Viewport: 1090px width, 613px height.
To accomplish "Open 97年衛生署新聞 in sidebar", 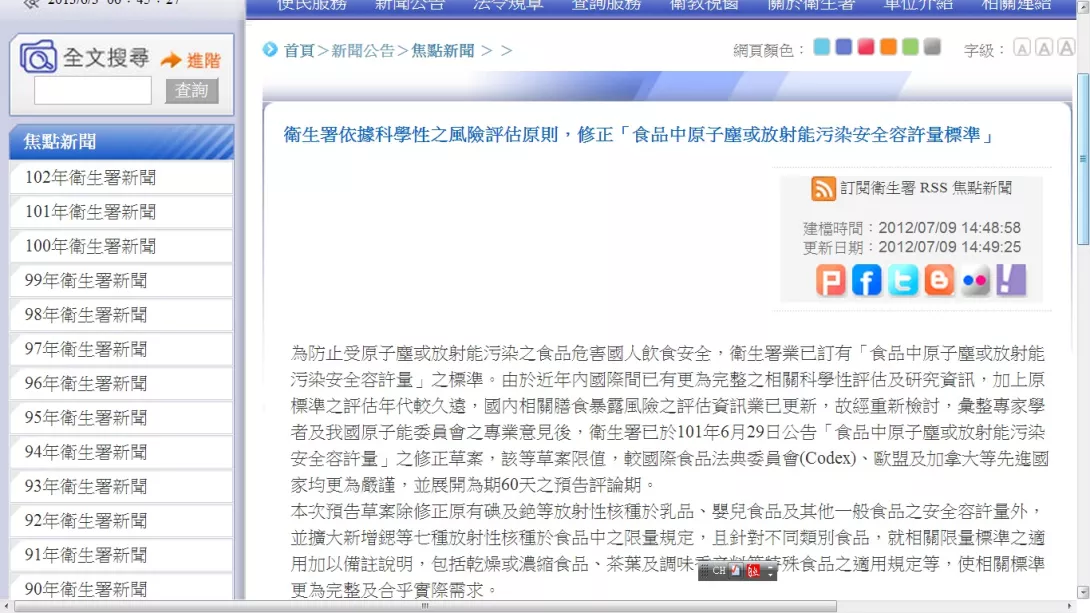I will pyautogui.click(x=122, y=349).
